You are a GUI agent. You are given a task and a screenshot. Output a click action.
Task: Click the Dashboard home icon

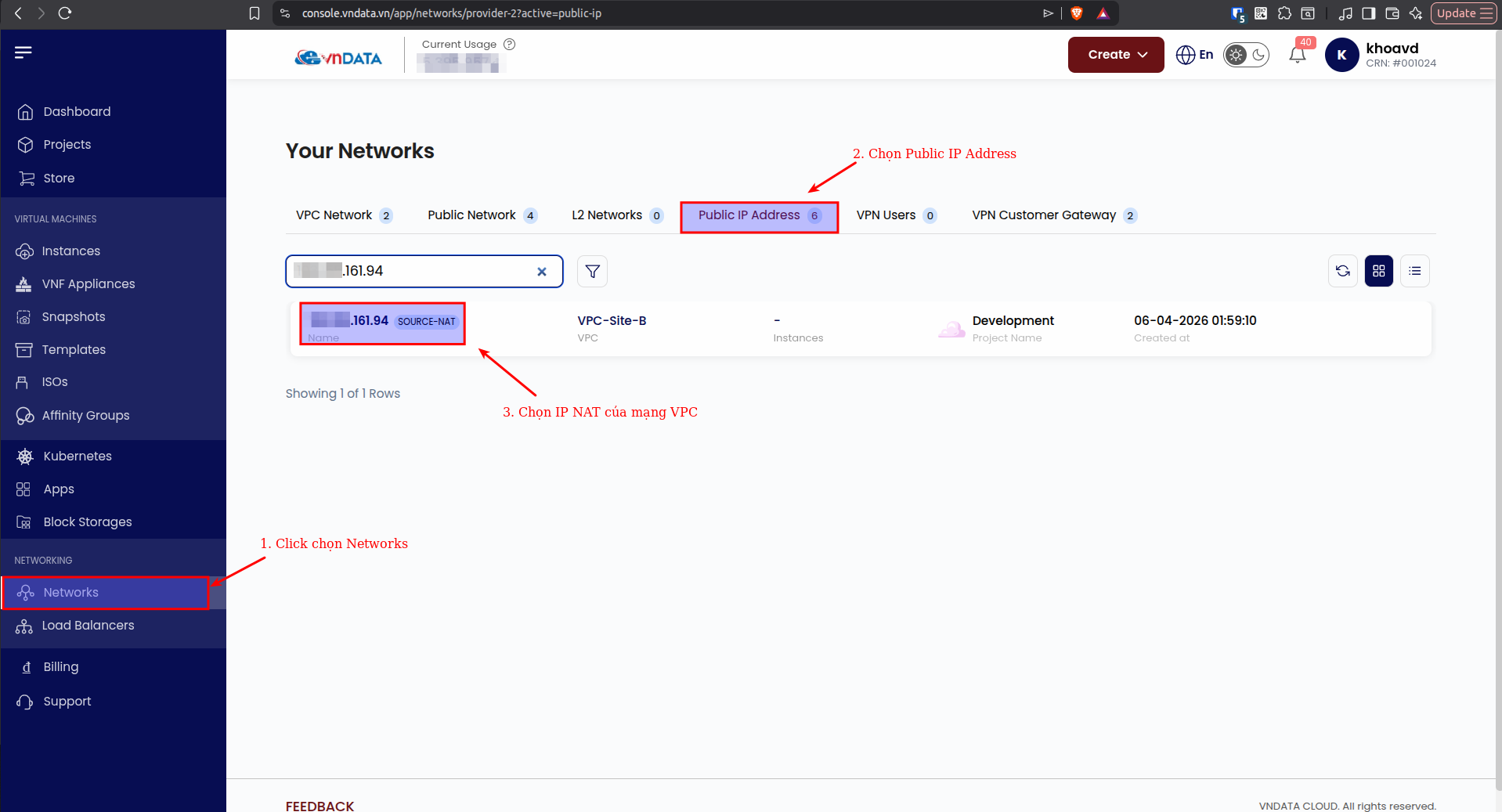click(25, 112)
